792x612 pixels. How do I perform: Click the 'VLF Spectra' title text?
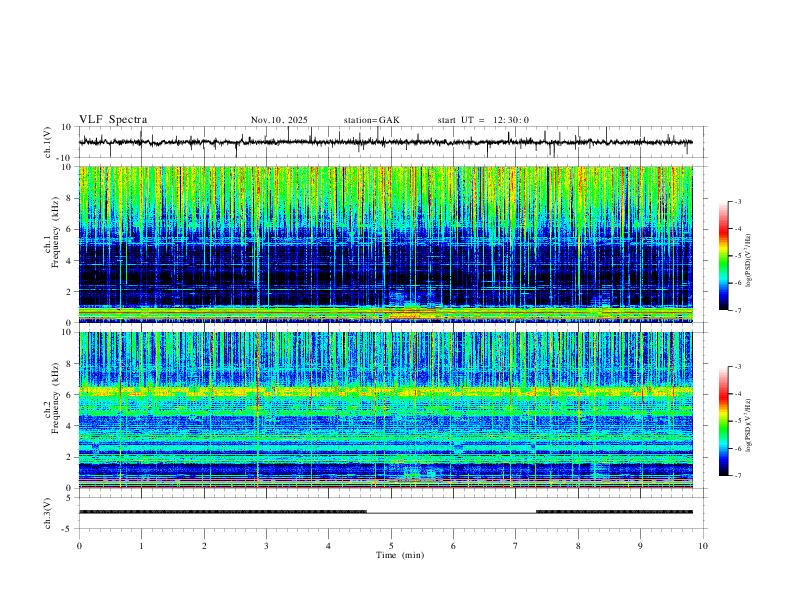tap(113, 120)
